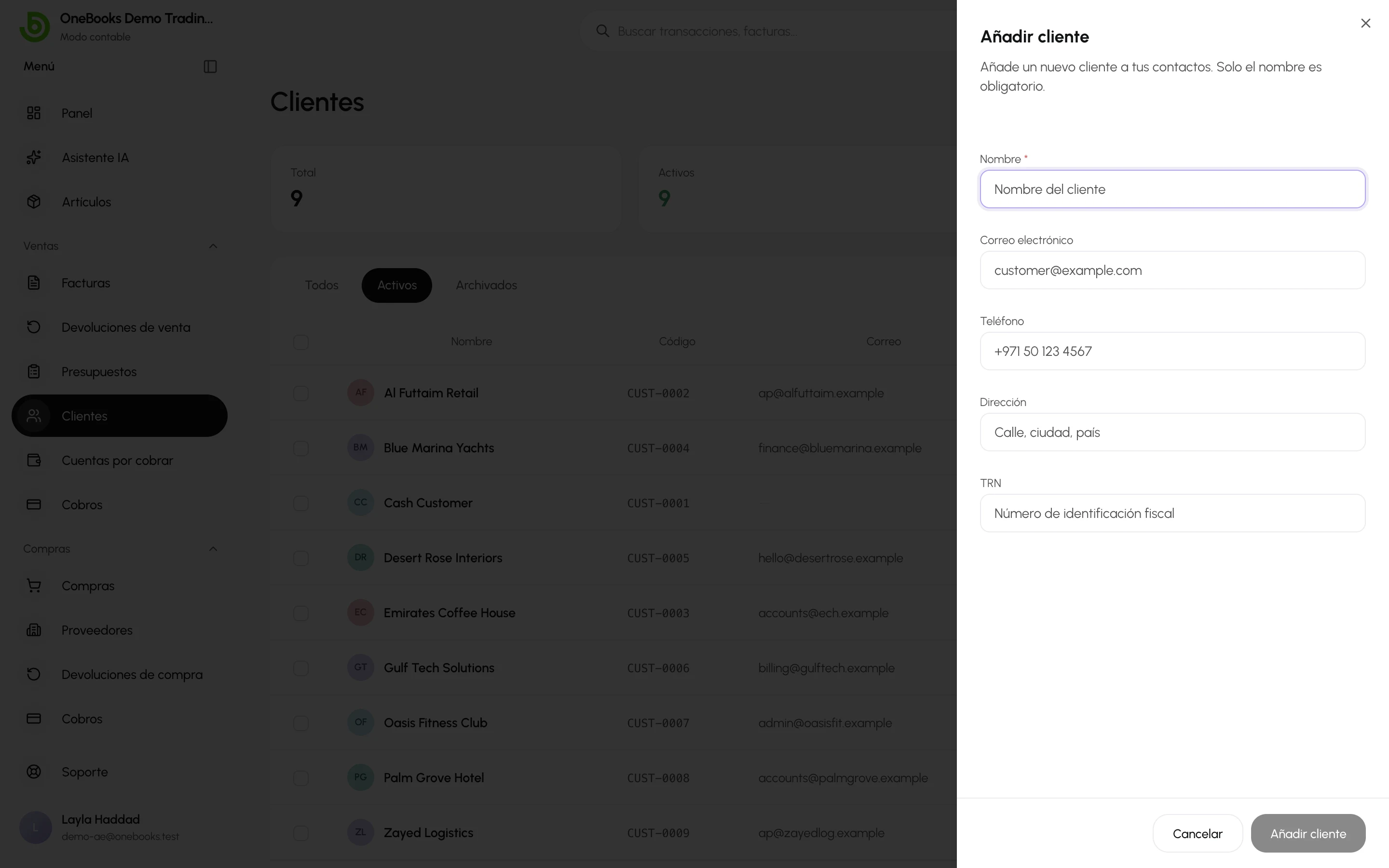This screenshot has height=868, width=1389.
Task: Click the Cobros card icon under Compras
Action: tap(34, 719)
